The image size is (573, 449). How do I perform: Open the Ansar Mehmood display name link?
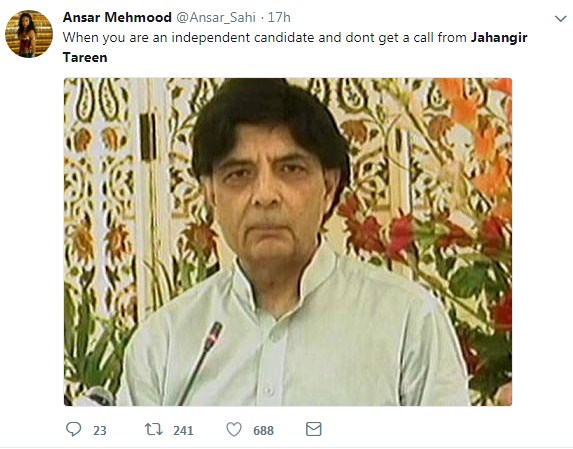point(117,17)
